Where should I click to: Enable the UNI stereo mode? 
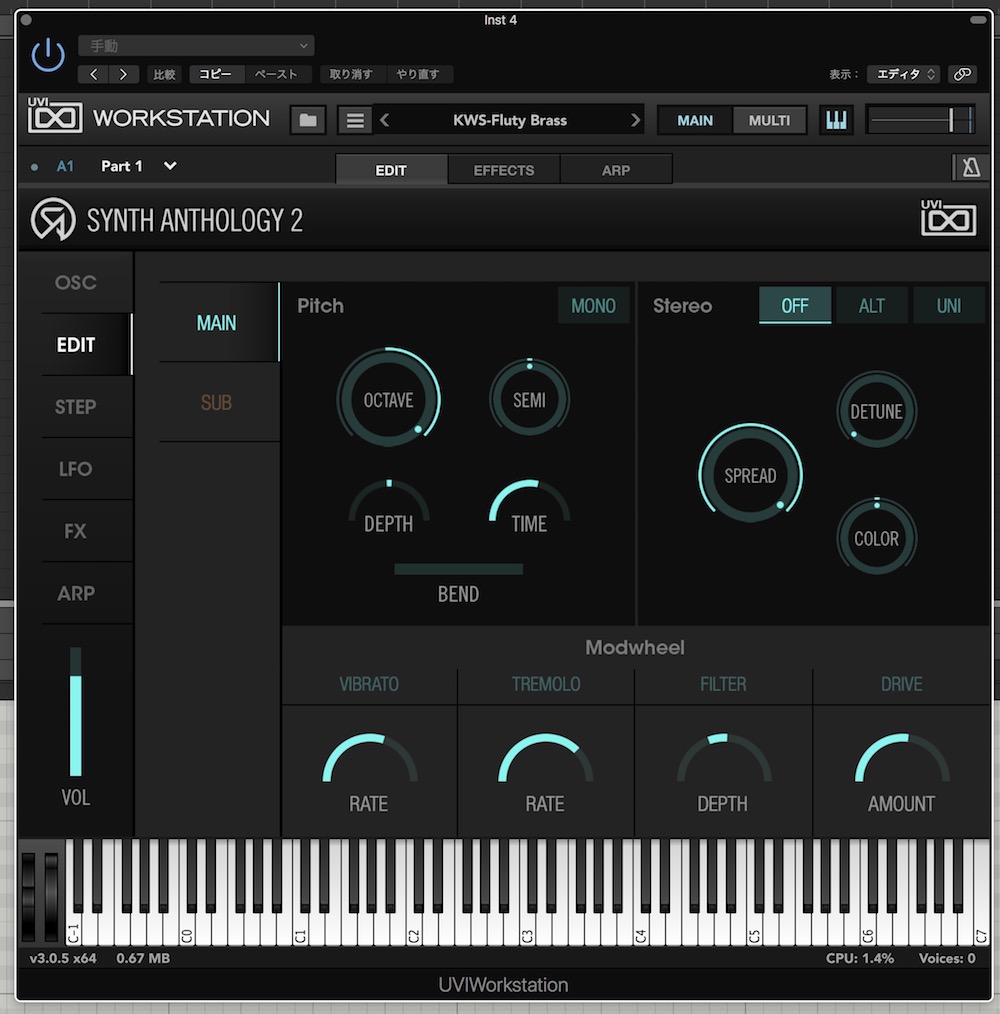pos(948,306)
